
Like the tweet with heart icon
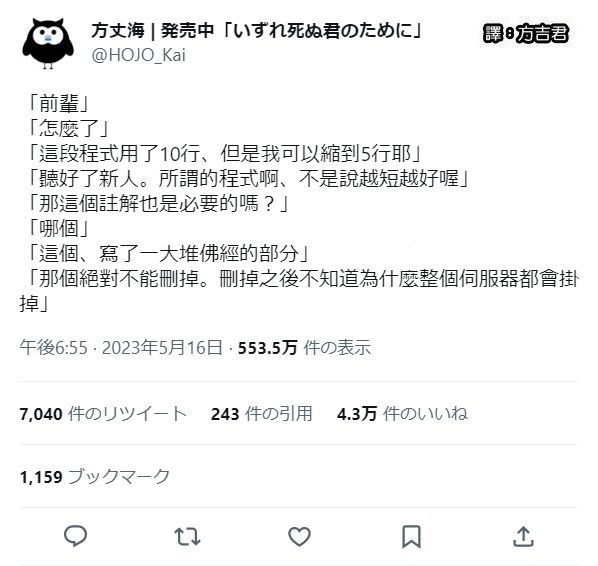point(299,536)
